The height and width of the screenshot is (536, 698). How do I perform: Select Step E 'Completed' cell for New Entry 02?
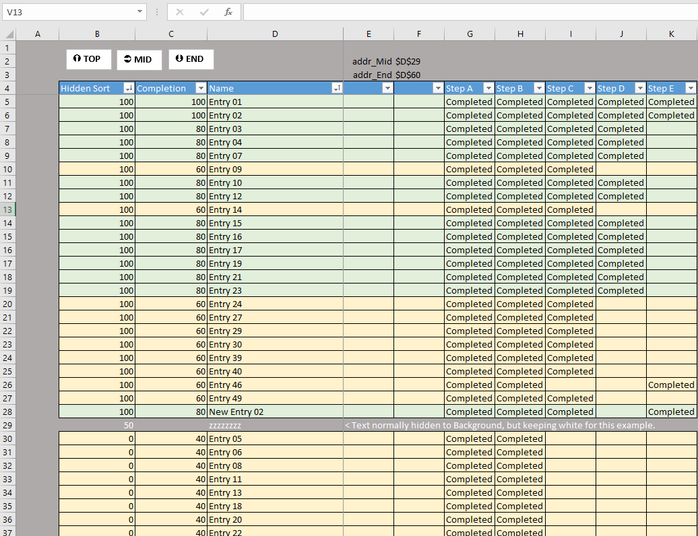pyautogui.click(x=671, y=412)
